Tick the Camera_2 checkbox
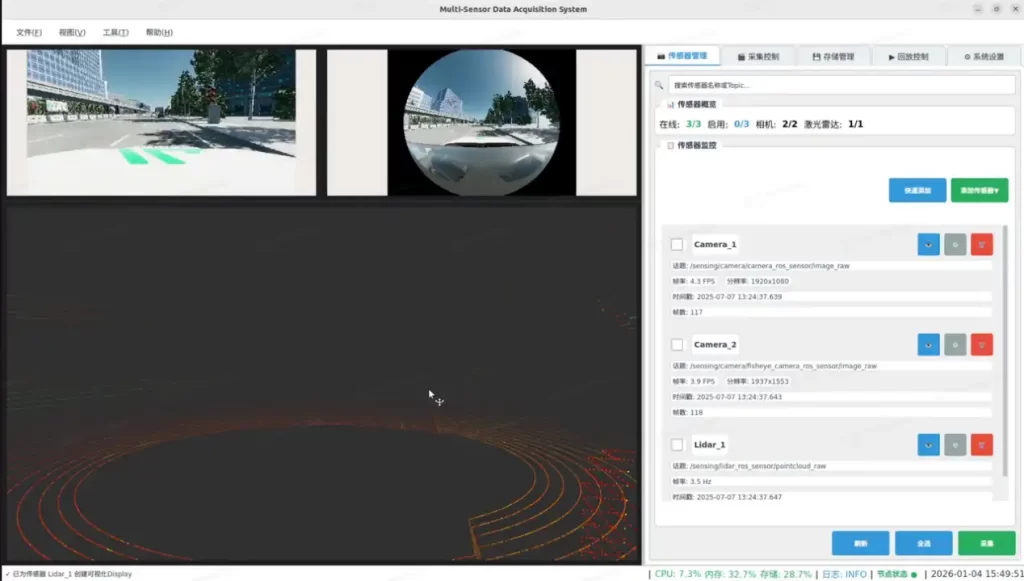 (x=677, y=345)
